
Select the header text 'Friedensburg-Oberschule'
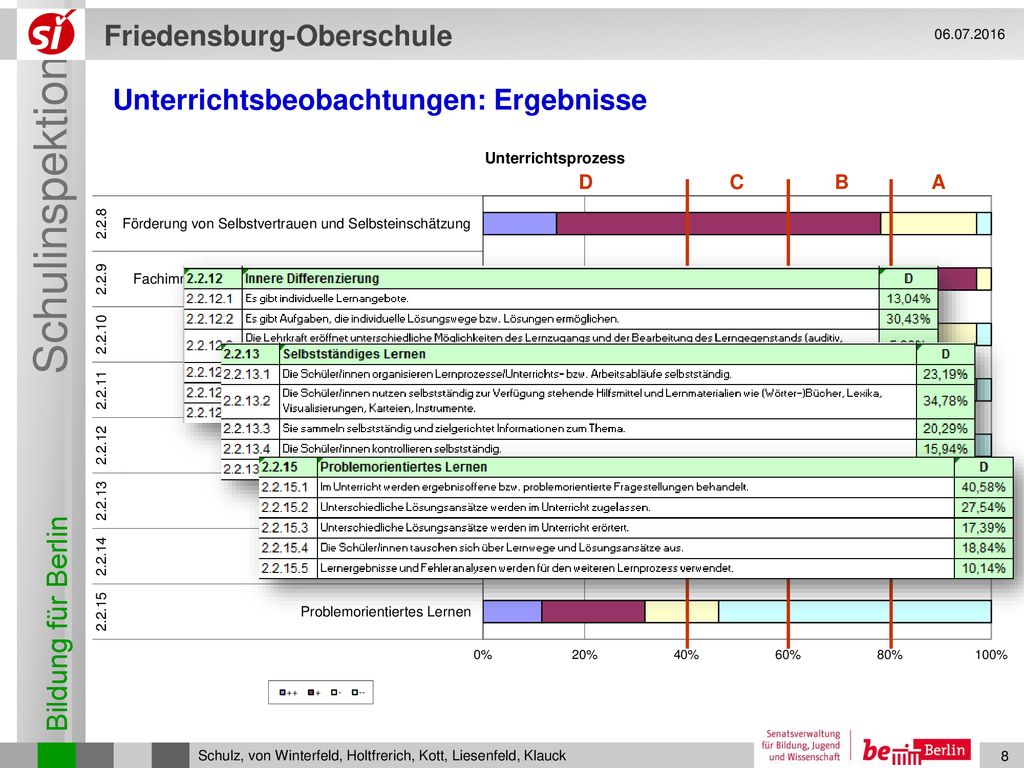click(x=278, y=36)
